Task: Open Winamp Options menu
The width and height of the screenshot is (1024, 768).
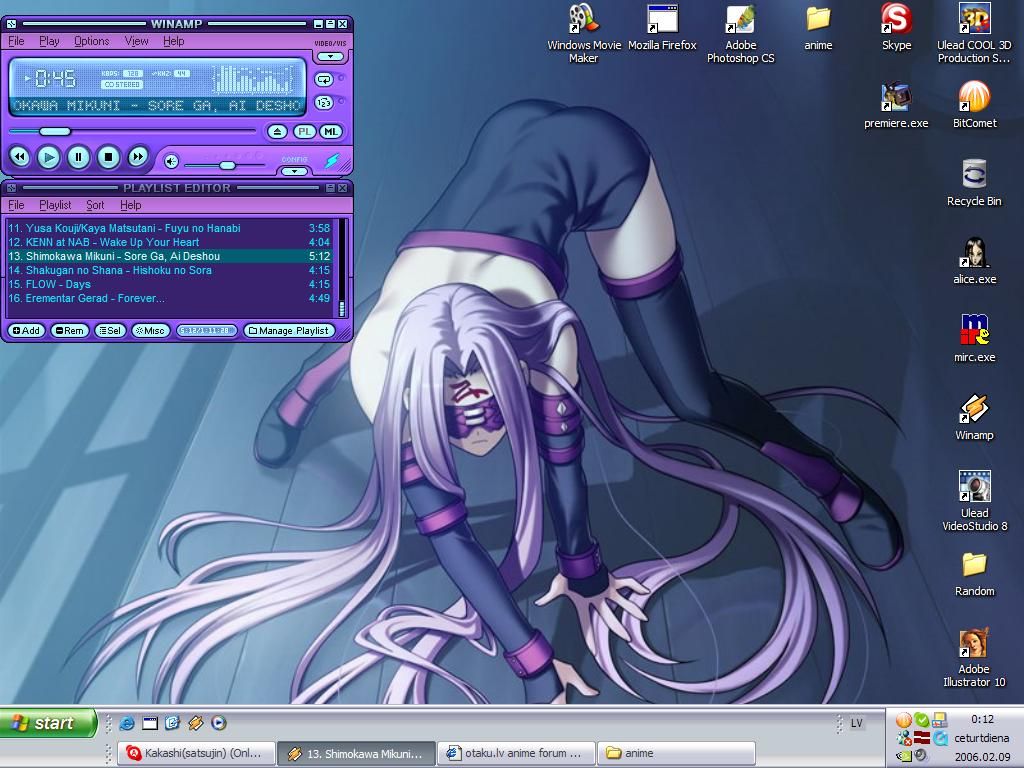Action: (91, 41)
